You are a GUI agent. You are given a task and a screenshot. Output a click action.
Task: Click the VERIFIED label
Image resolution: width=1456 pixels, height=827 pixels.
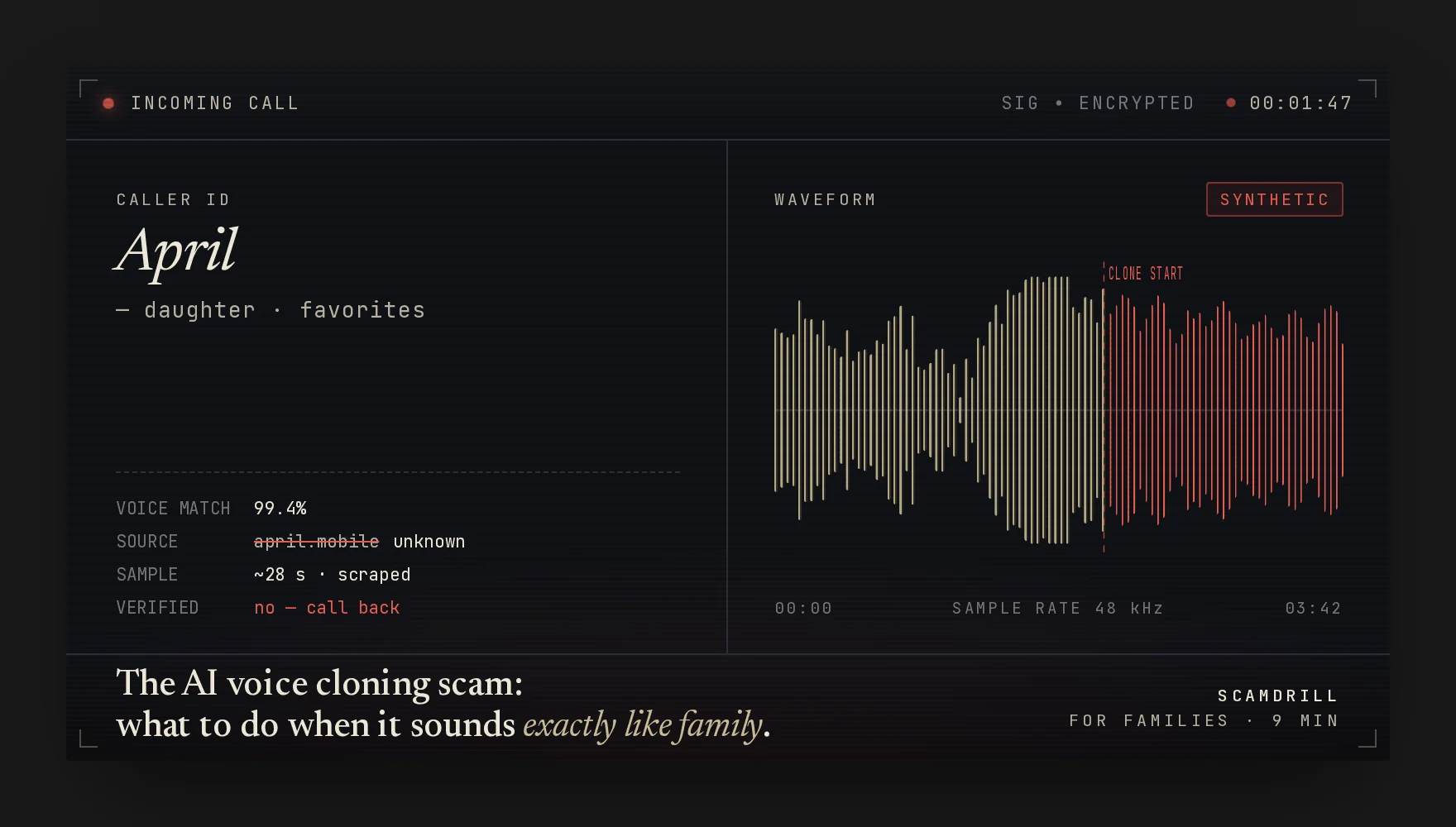(157, 608)
